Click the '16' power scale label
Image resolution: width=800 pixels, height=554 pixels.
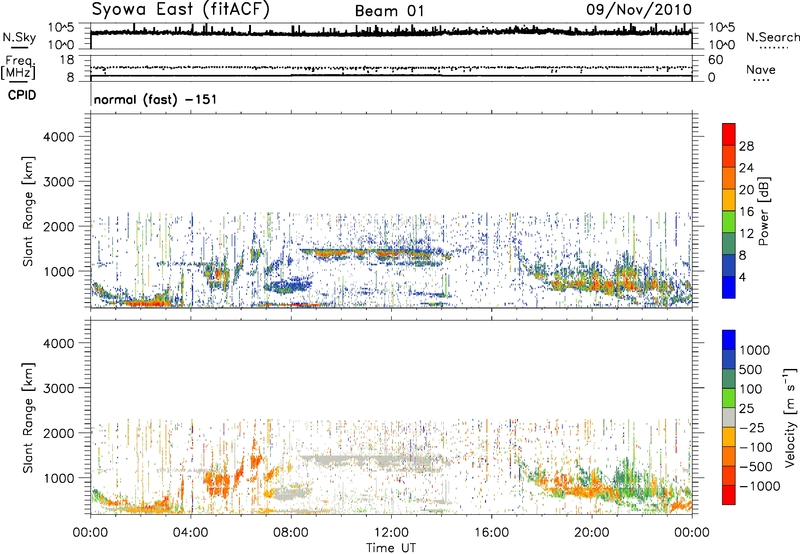[746, 212]
